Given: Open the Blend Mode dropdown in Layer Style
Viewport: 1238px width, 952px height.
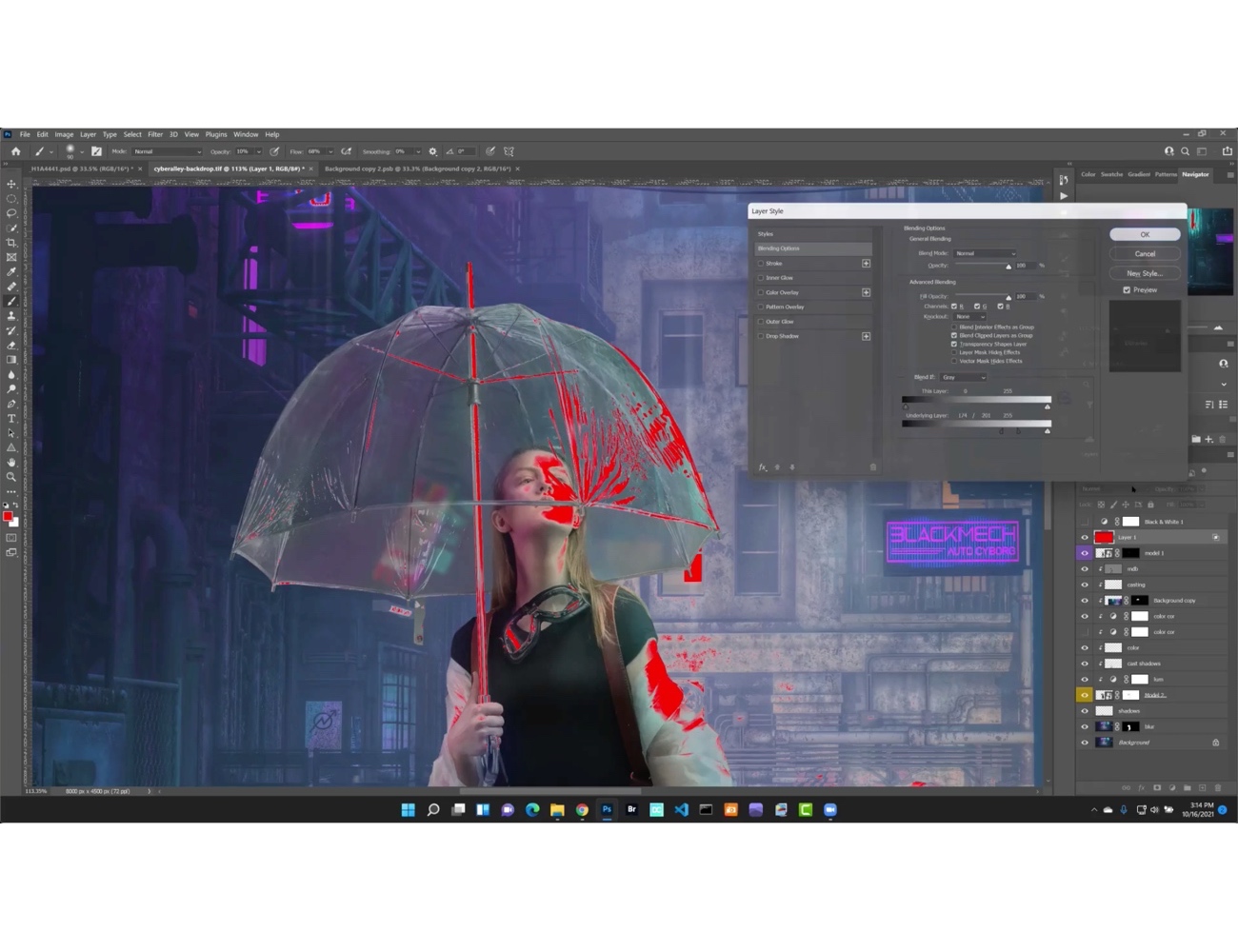Looking at the screenshot, I should pos(984,252).
